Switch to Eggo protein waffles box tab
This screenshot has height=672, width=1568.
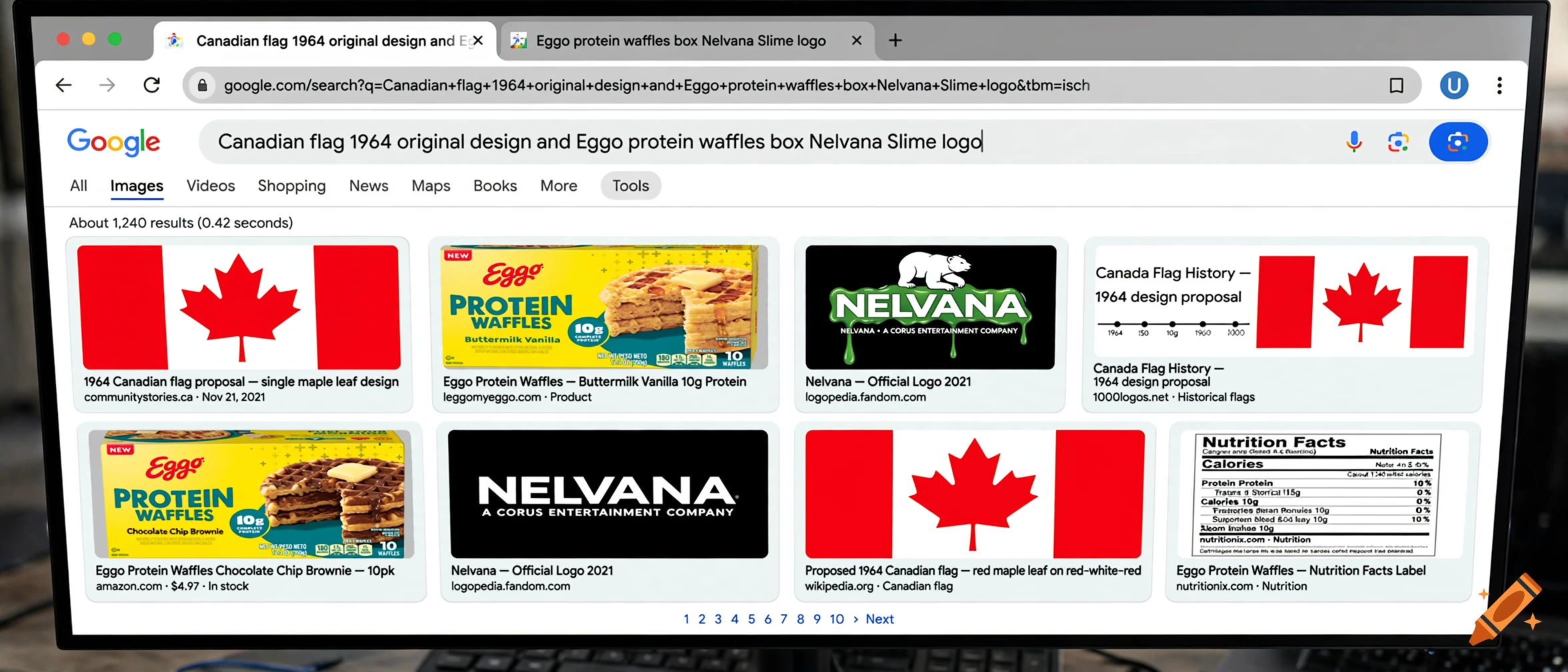pyautogui.click(x=687, y=41)
